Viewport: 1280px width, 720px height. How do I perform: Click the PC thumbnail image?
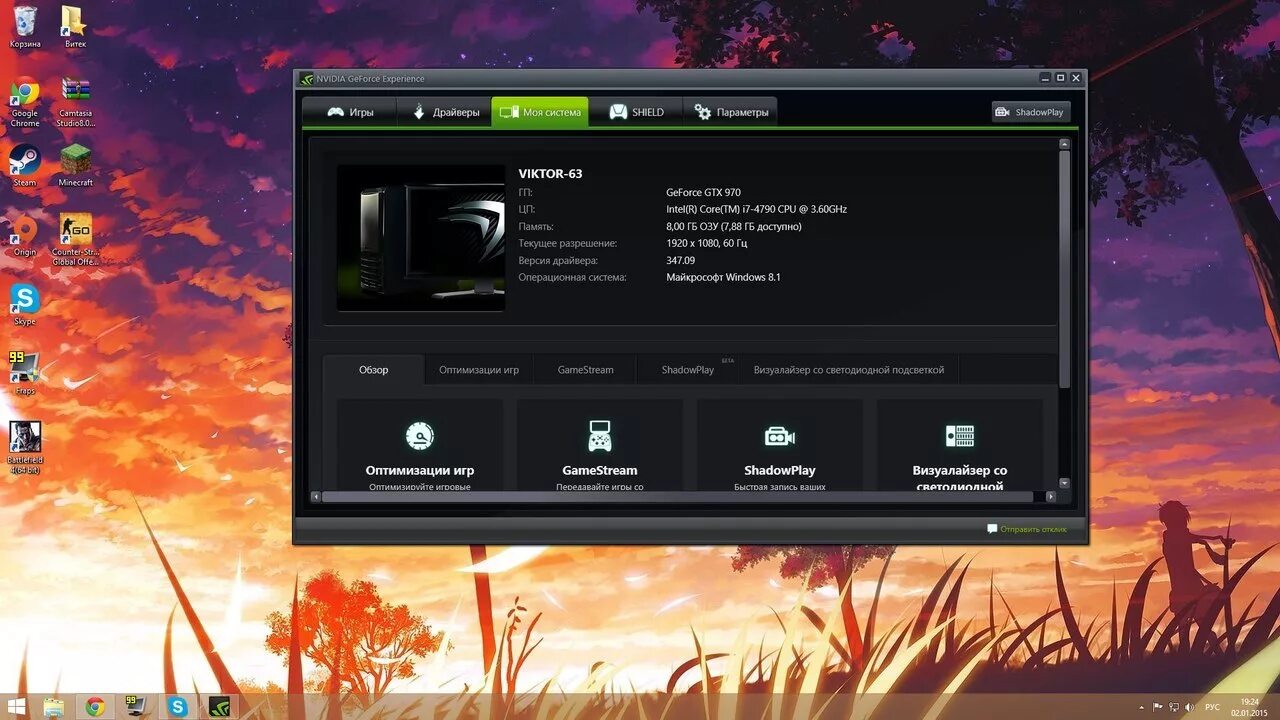coord(421,238)
